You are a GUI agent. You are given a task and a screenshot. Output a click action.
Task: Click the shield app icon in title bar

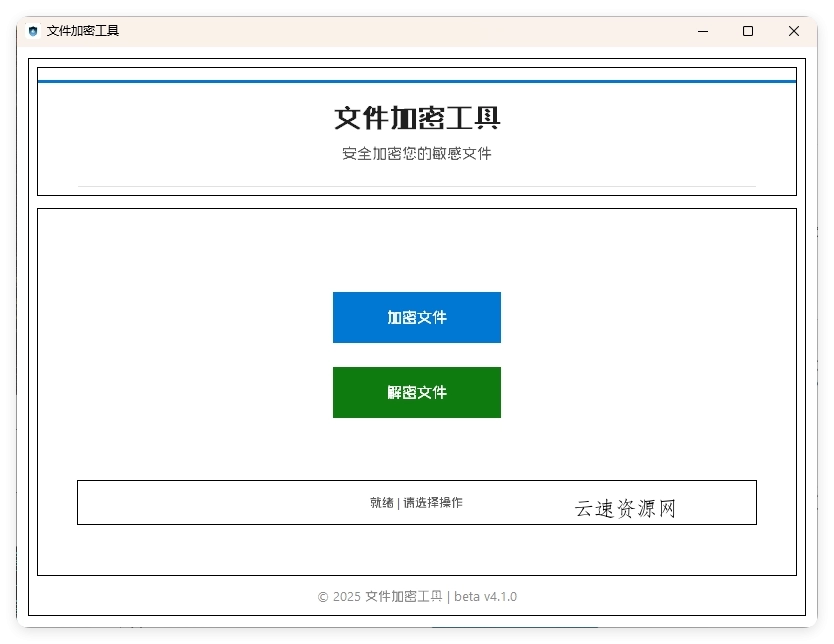32,31
